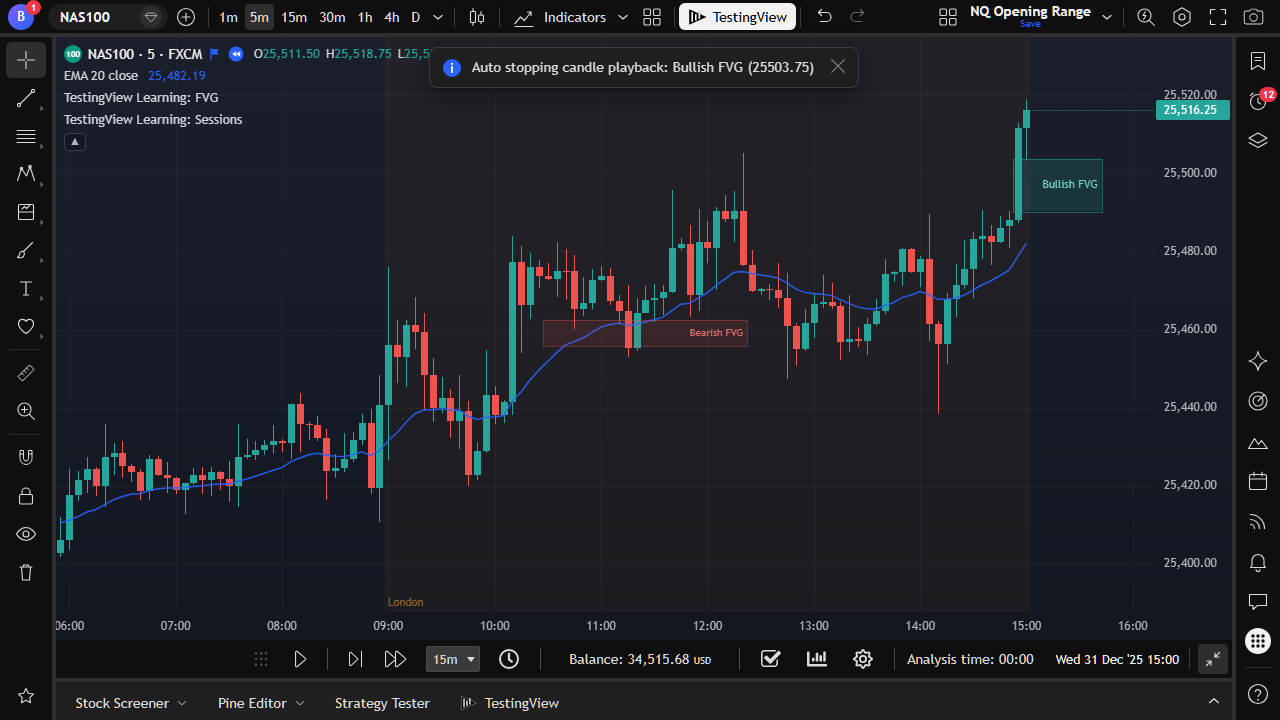Undo the last chart action
The image size is (1280, 720).
pos(824,17)
